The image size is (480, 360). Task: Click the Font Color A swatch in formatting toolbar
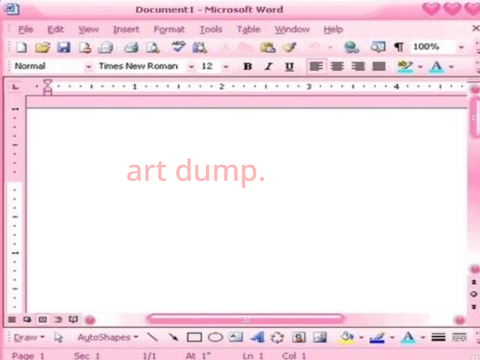(437, 67)
